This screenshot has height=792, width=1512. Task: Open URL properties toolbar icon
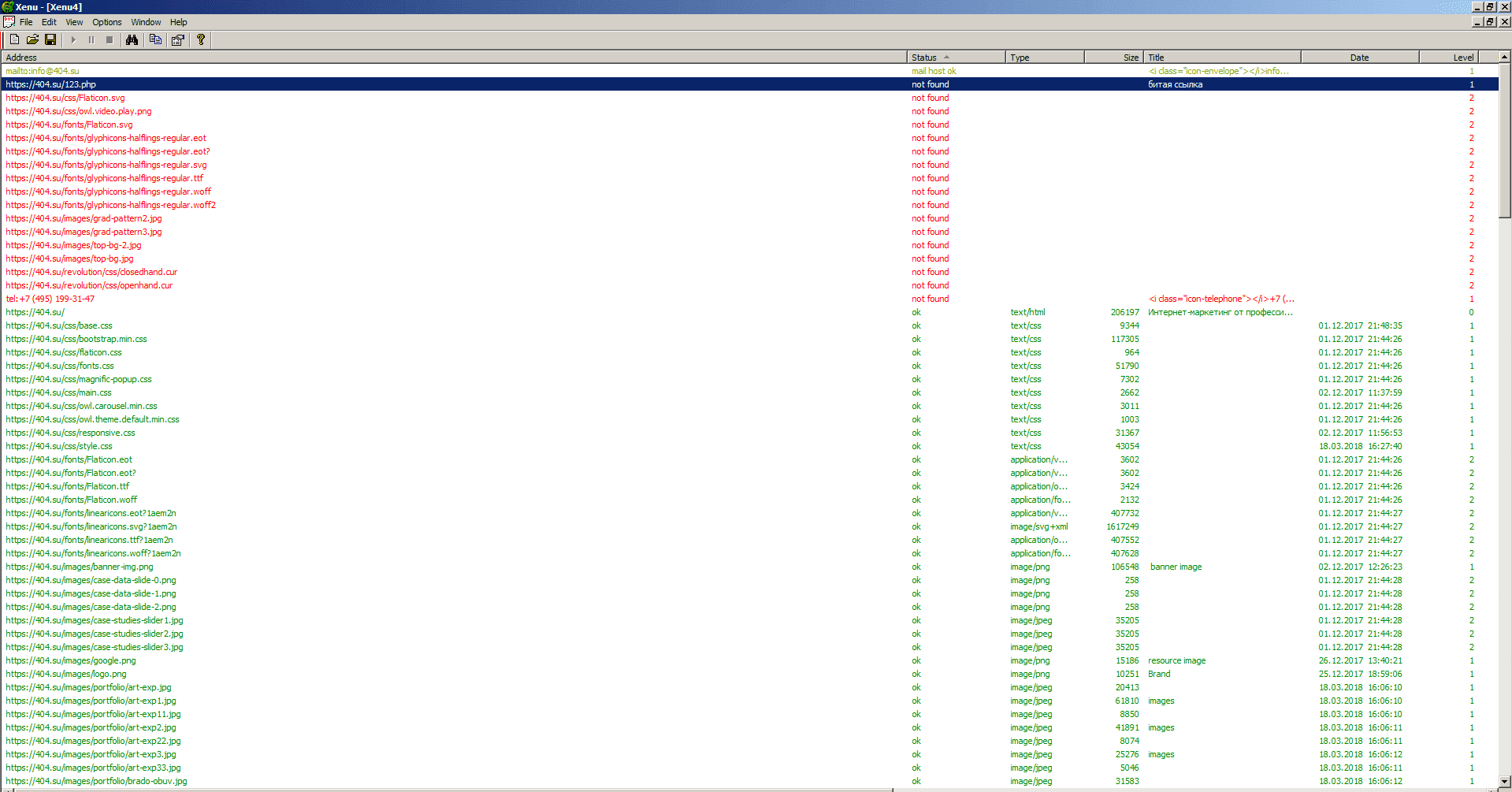(x=178, y=39)
